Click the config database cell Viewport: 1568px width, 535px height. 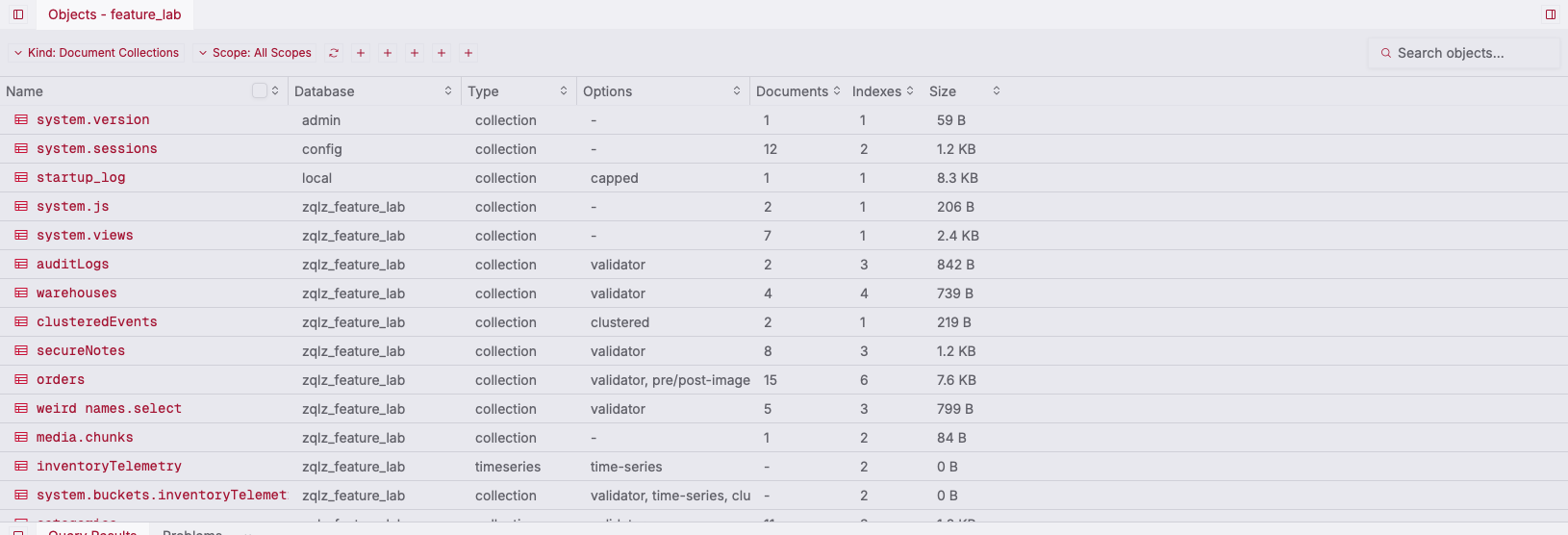322,149
